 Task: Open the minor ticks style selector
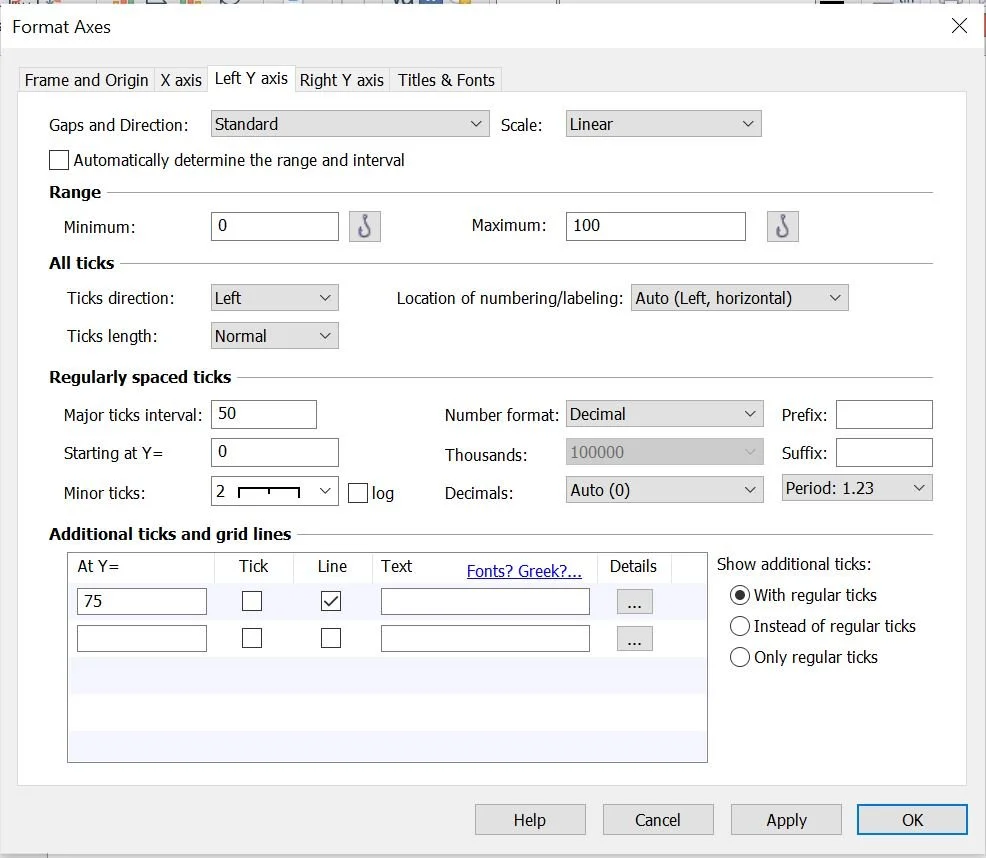[274, 491]
